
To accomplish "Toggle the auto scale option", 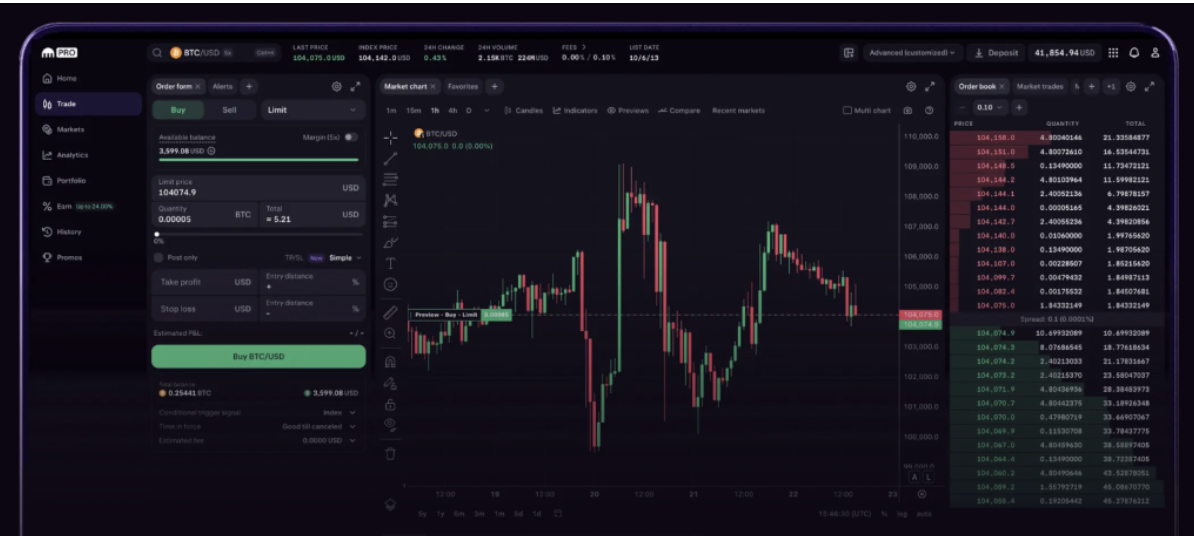I will click(924, 514).
